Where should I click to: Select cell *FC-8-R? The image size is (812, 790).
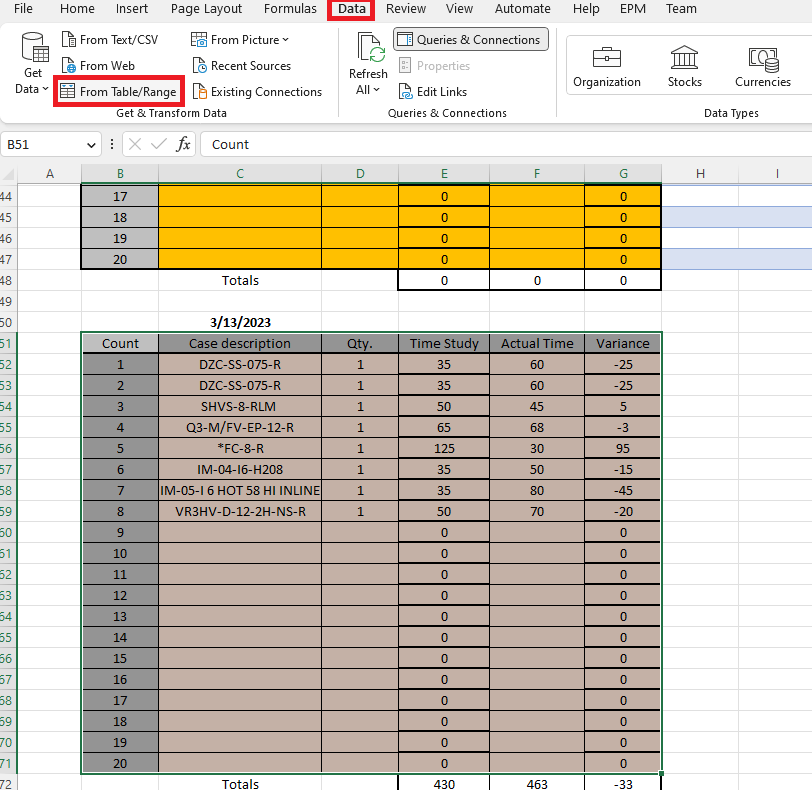pos(240,448)
